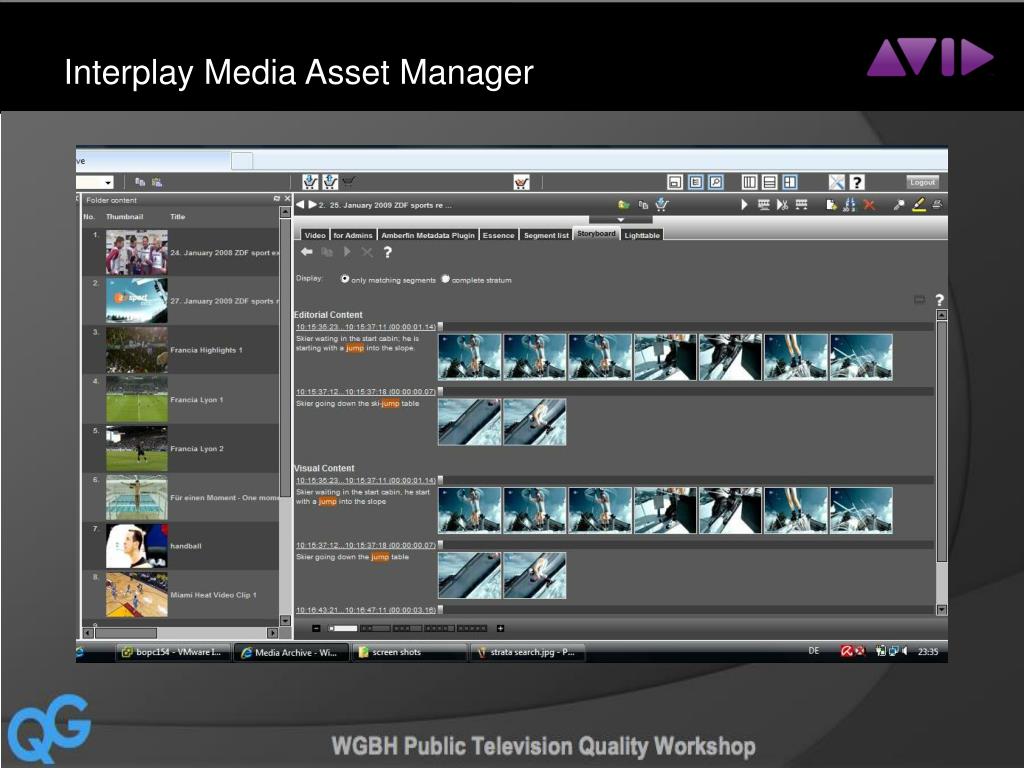
Task: Click the storyboard back arrow icon
Action: (x=306, y=251)
